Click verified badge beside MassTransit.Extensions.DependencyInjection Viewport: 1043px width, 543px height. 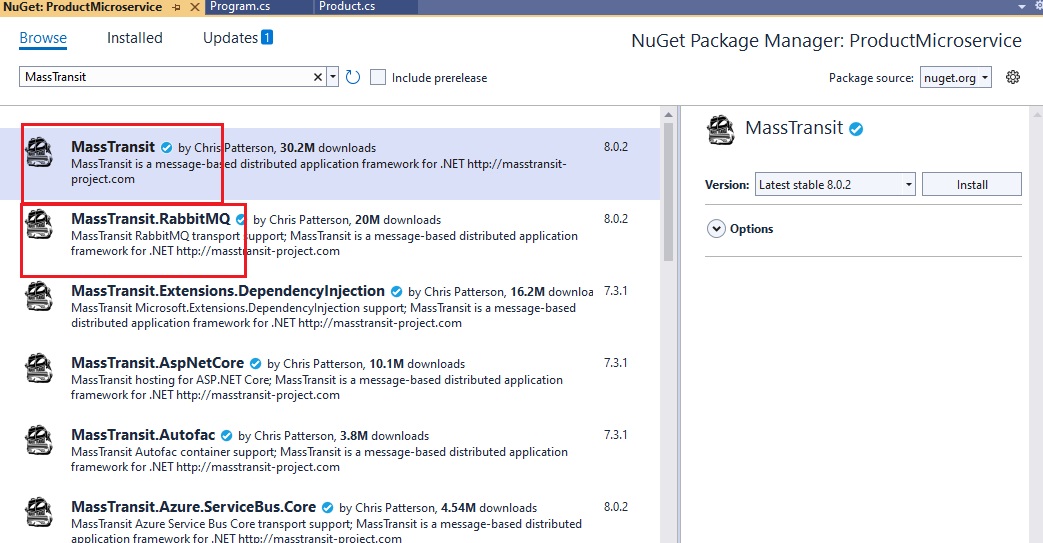coord(396,291)
